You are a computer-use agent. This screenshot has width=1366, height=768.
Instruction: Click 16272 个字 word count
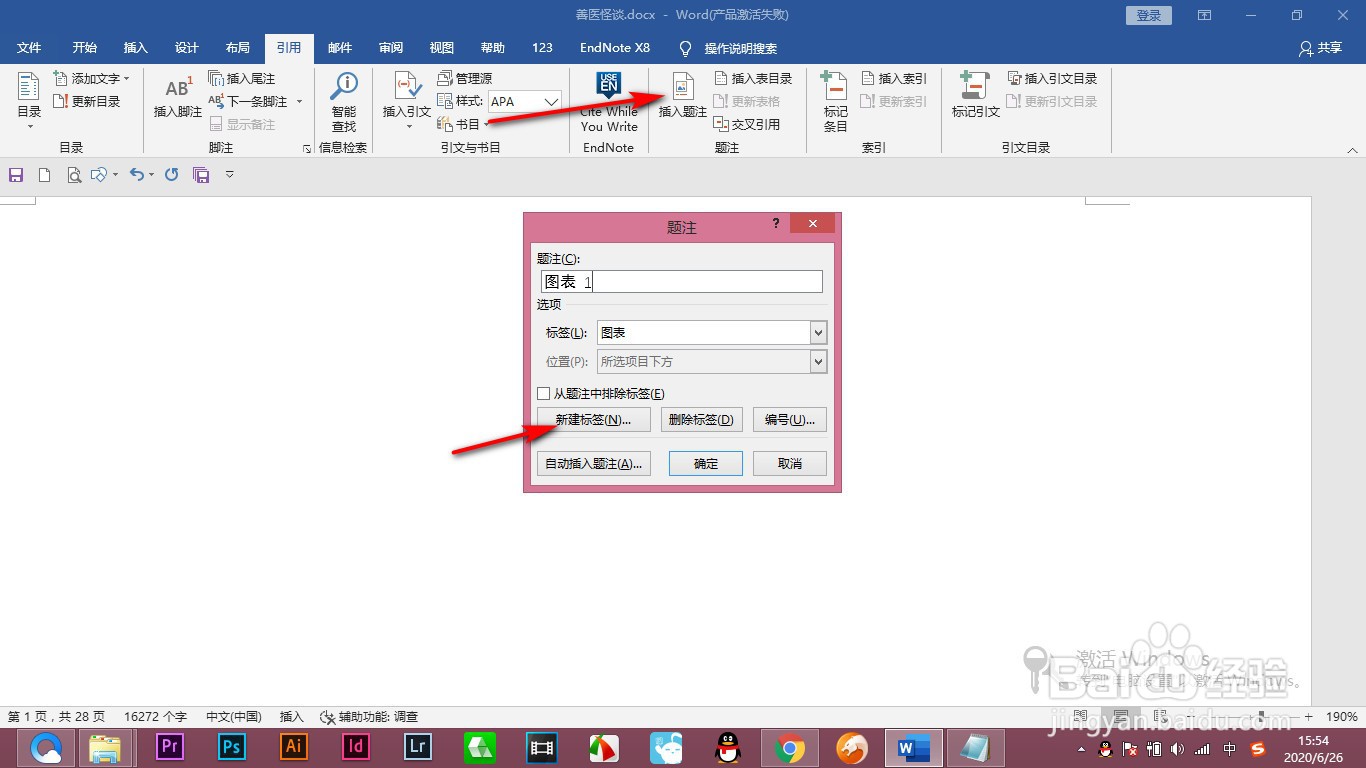tap(155, 717)
